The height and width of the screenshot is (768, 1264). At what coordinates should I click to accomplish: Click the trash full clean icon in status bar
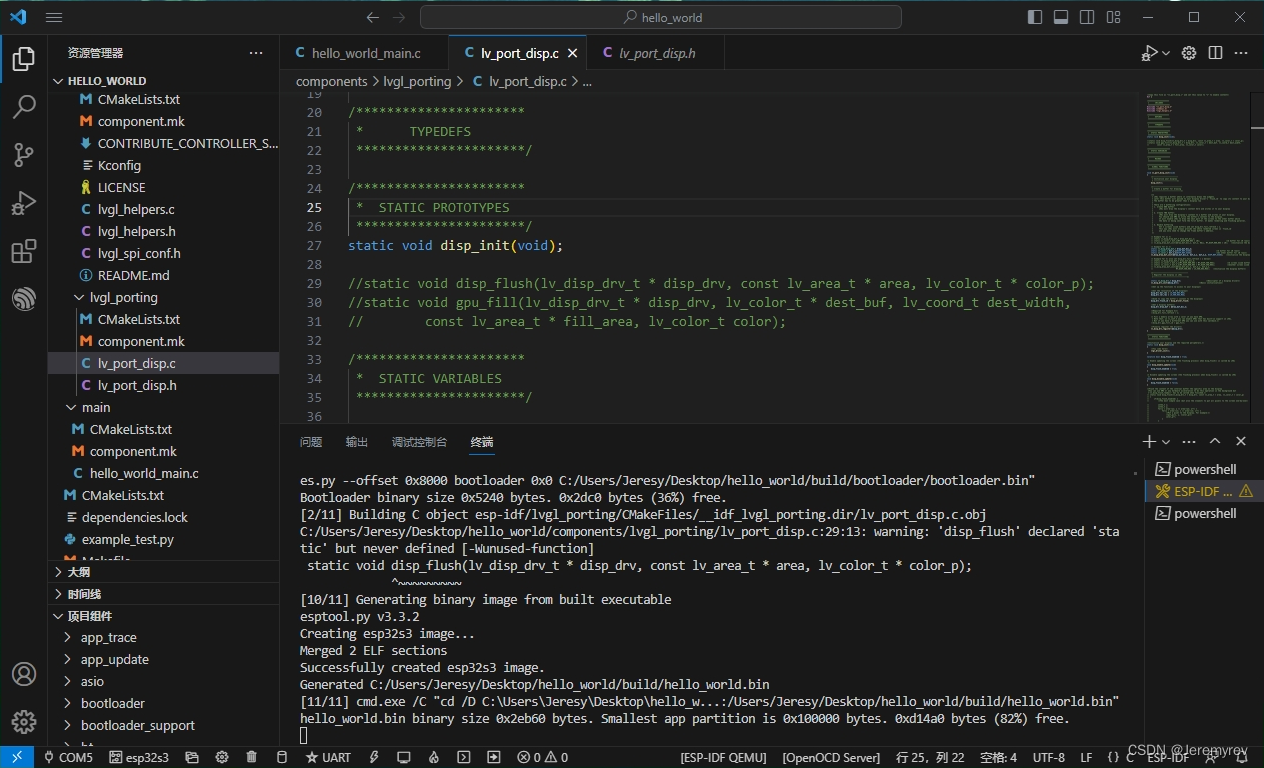pos(252,758)
